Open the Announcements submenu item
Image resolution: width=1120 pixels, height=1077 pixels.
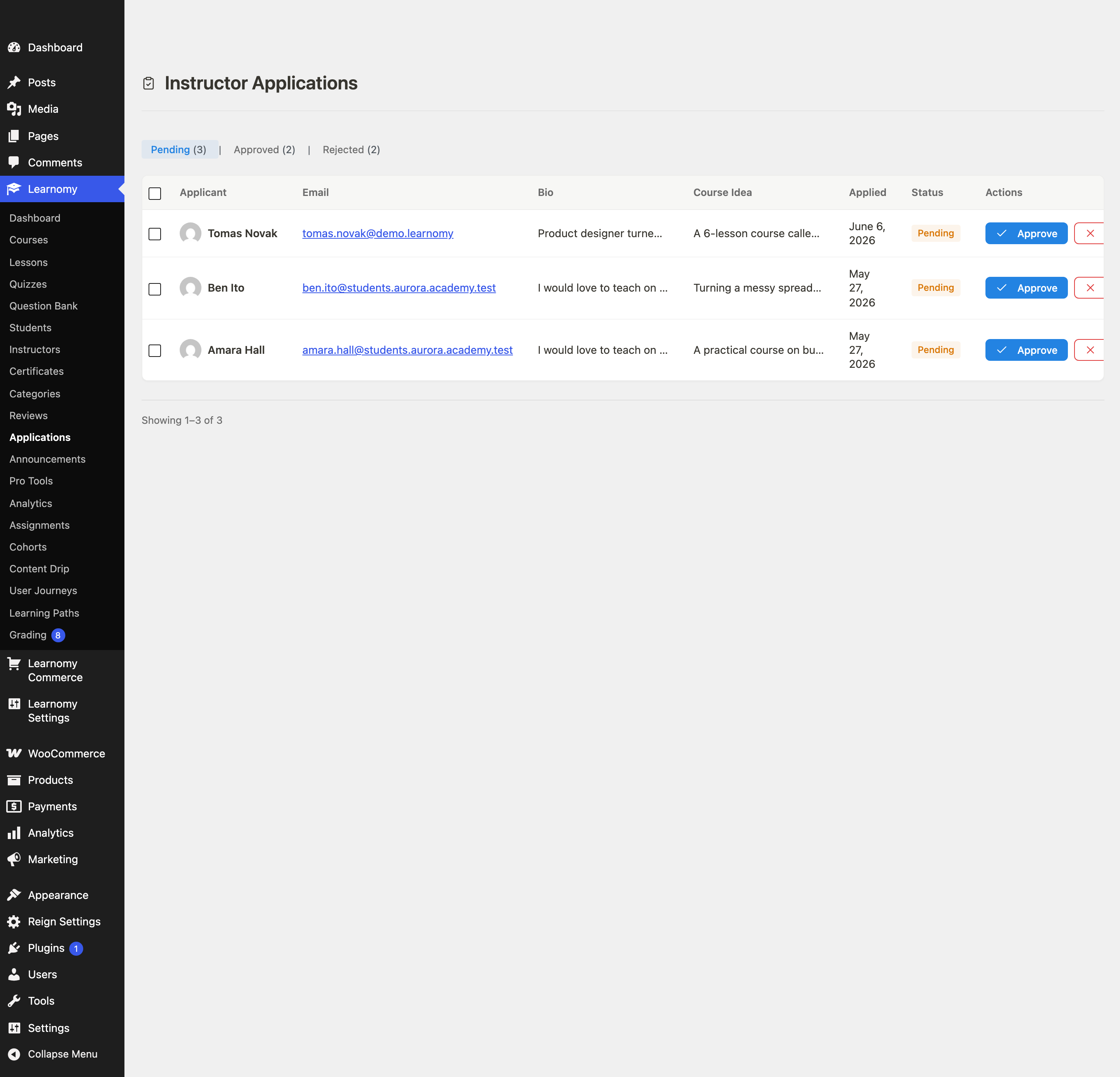(47, 459)
